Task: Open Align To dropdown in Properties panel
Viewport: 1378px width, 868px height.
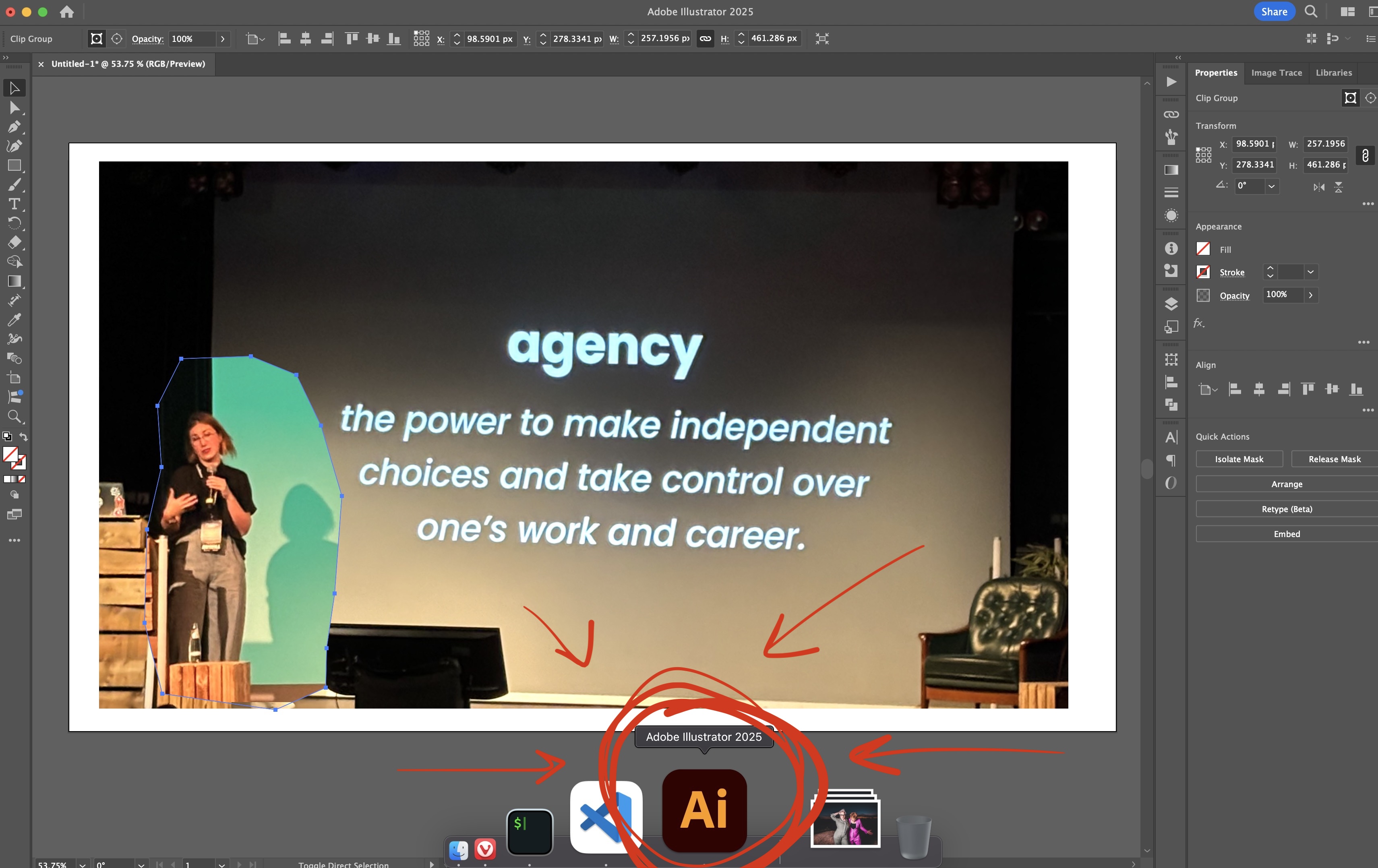Action: pyautogui.click(x=1208, y=390)
